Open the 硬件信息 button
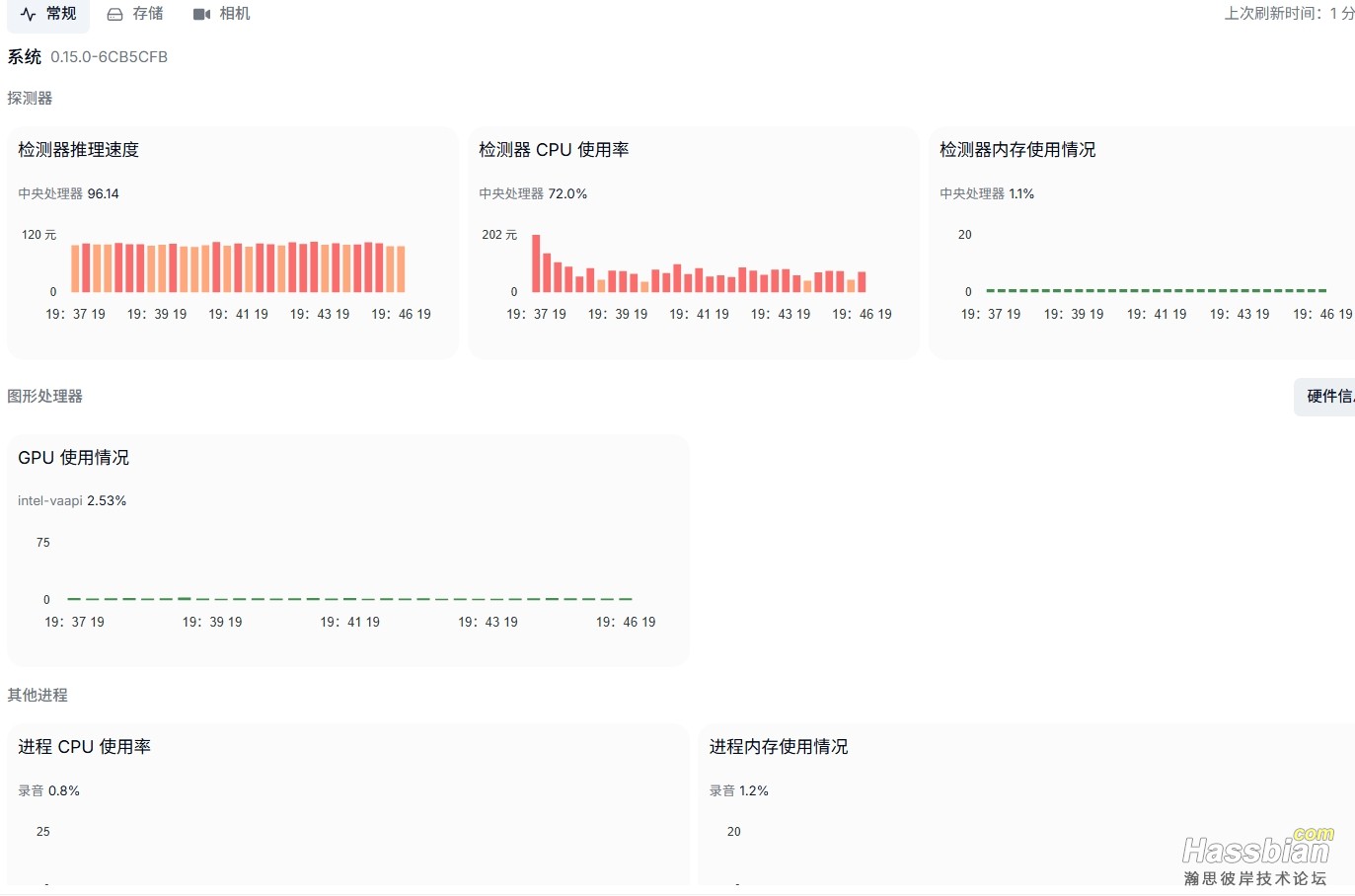1355x896 pixels. (x=1324, y=396)
